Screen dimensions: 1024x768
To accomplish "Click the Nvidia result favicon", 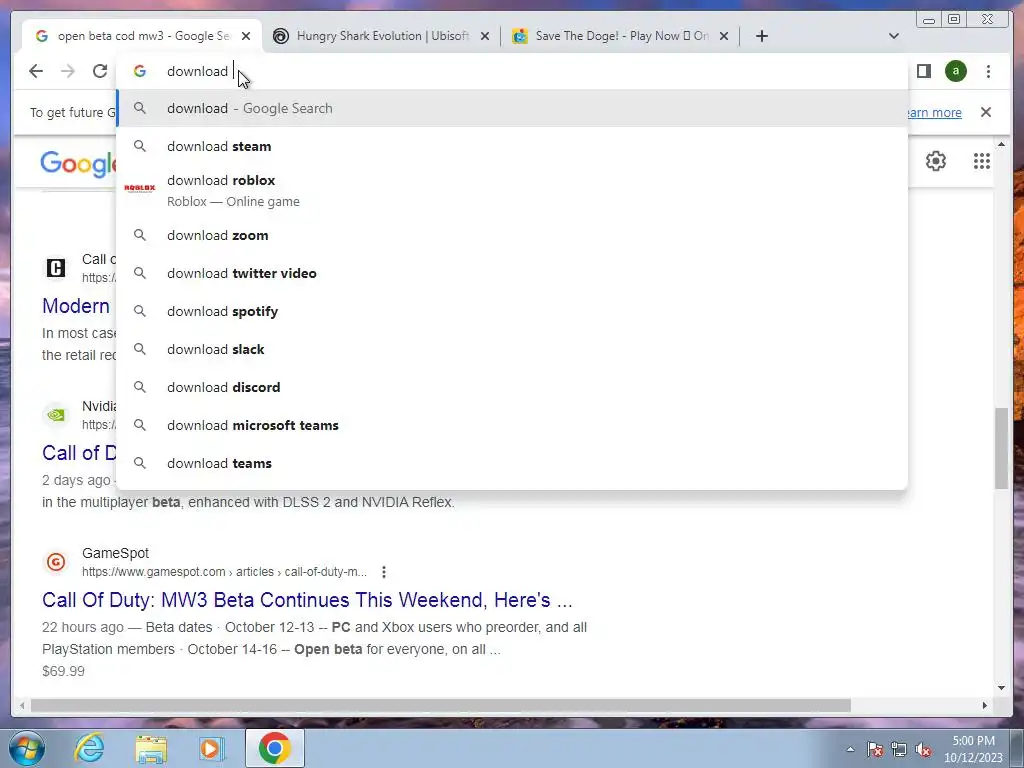I will coord(56,415).
